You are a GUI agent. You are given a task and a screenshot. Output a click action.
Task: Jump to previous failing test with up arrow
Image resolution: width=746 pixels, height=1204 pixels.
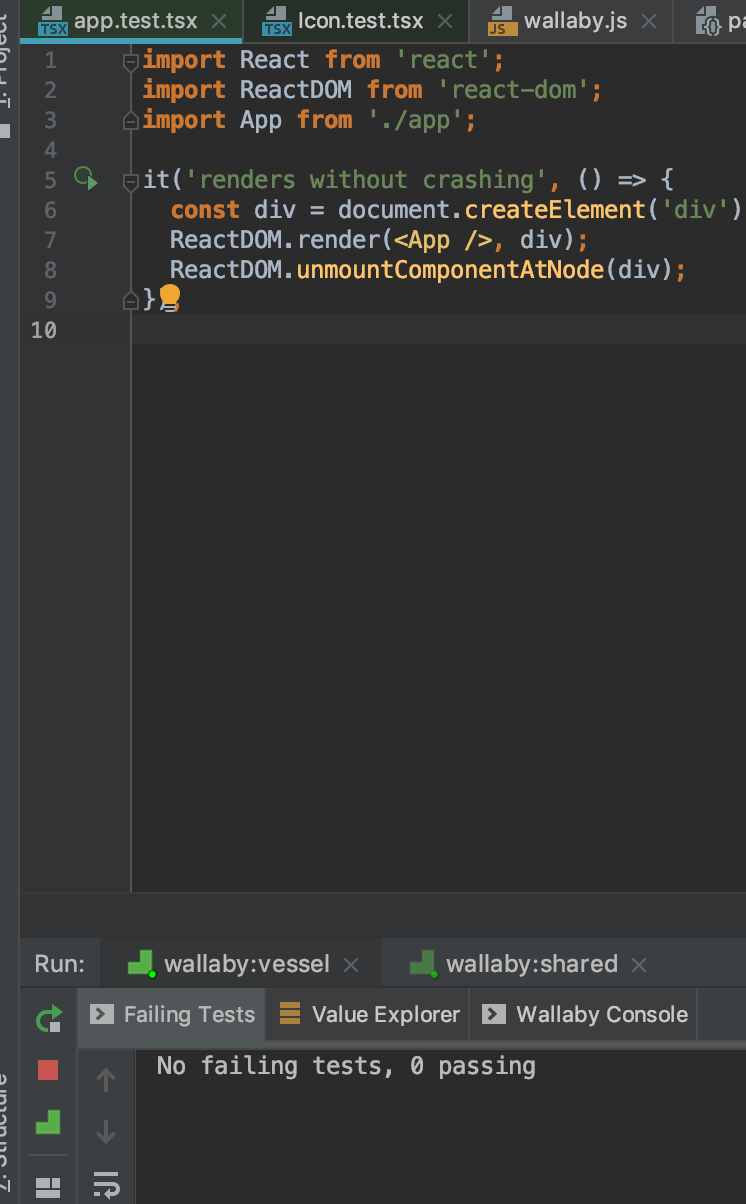(x=106, y=1079)
